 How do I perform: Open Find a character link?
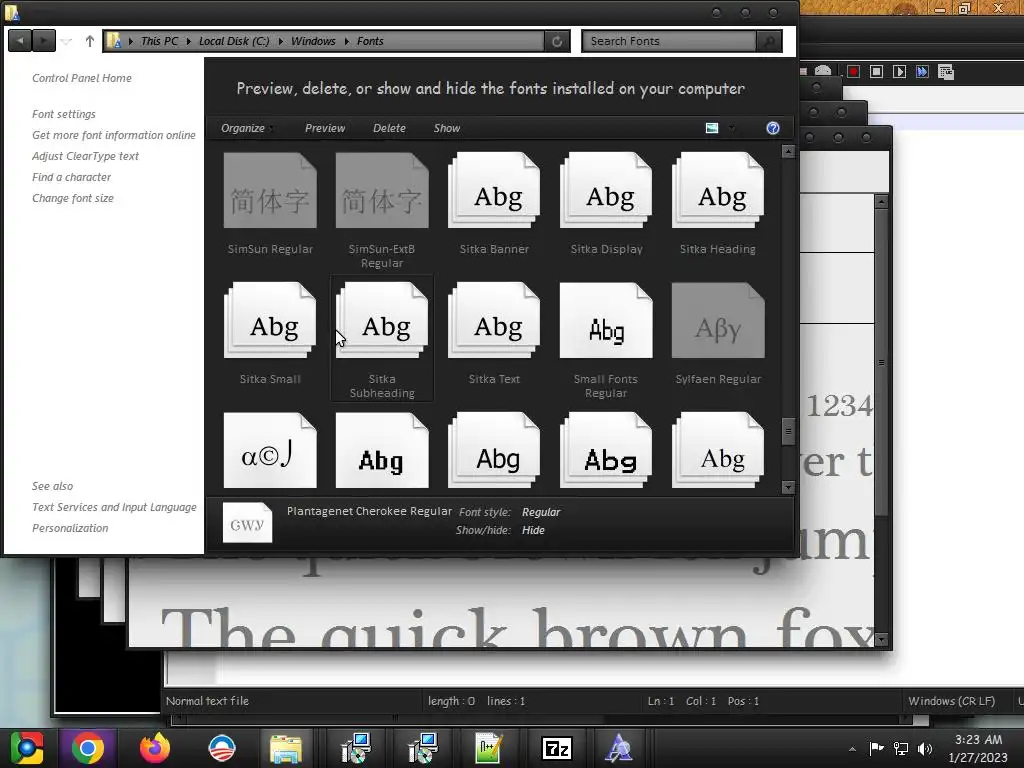71,177
